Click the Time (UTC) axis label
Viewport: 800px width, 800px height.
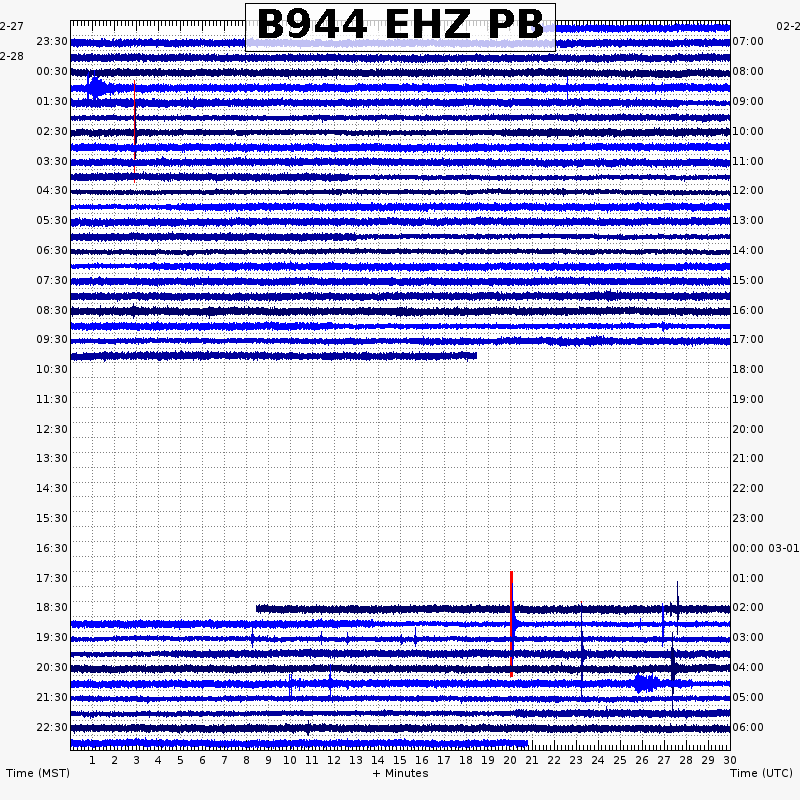click(761, 773)
